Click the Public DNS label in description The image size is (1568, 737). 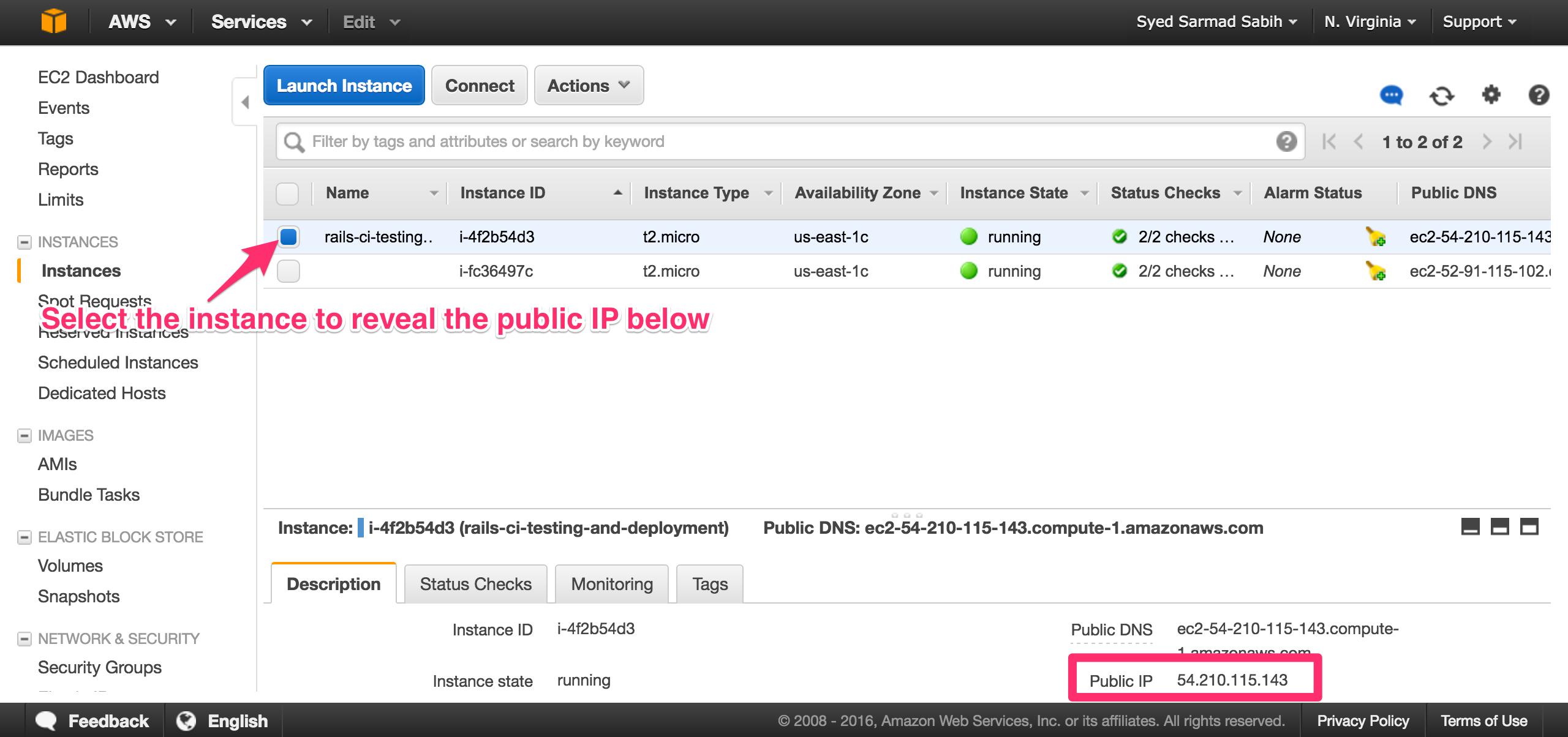(x=1112, y=629)
